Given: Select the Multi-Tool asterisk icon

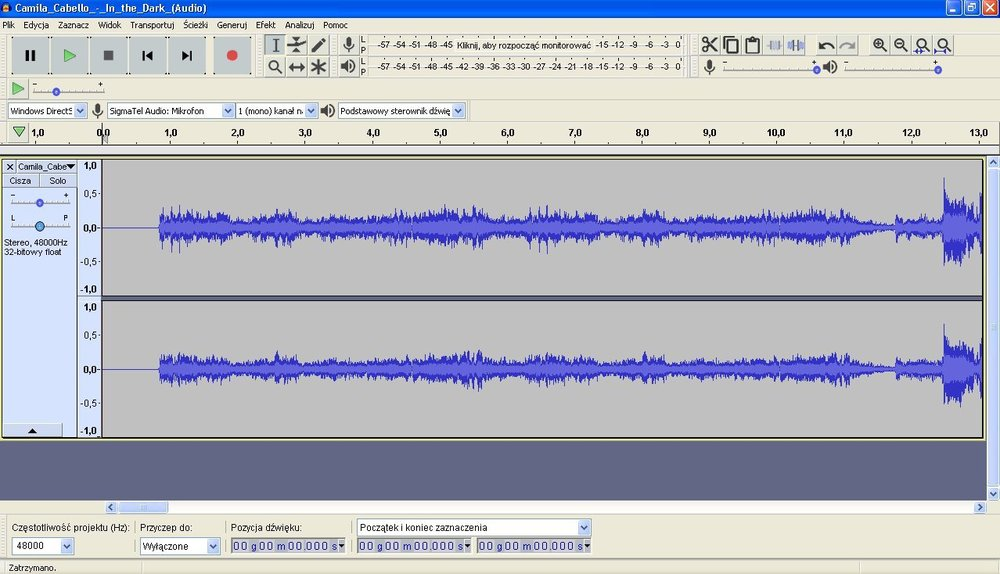Looking at the screenshot, I should coord(318,67).
